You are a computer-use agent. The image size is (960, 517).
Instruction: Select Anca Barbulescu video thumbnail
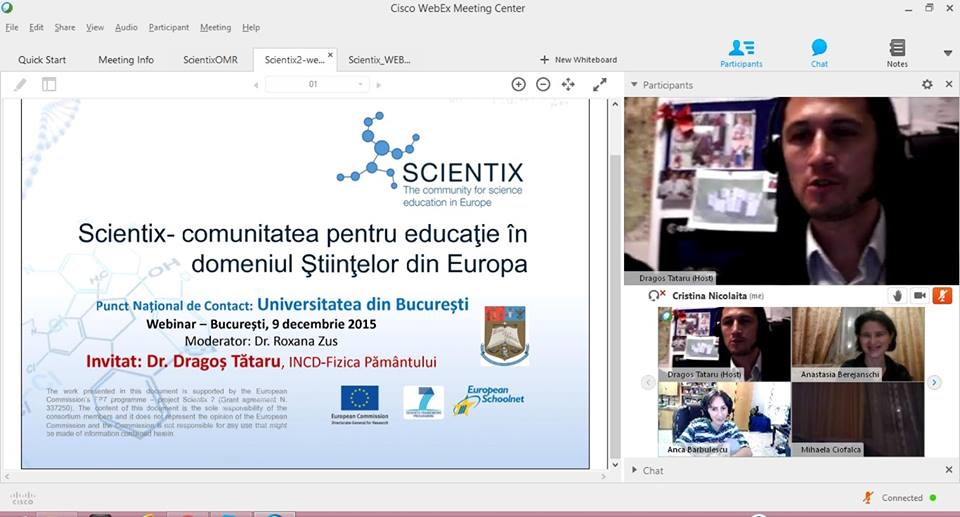point(724,420)
